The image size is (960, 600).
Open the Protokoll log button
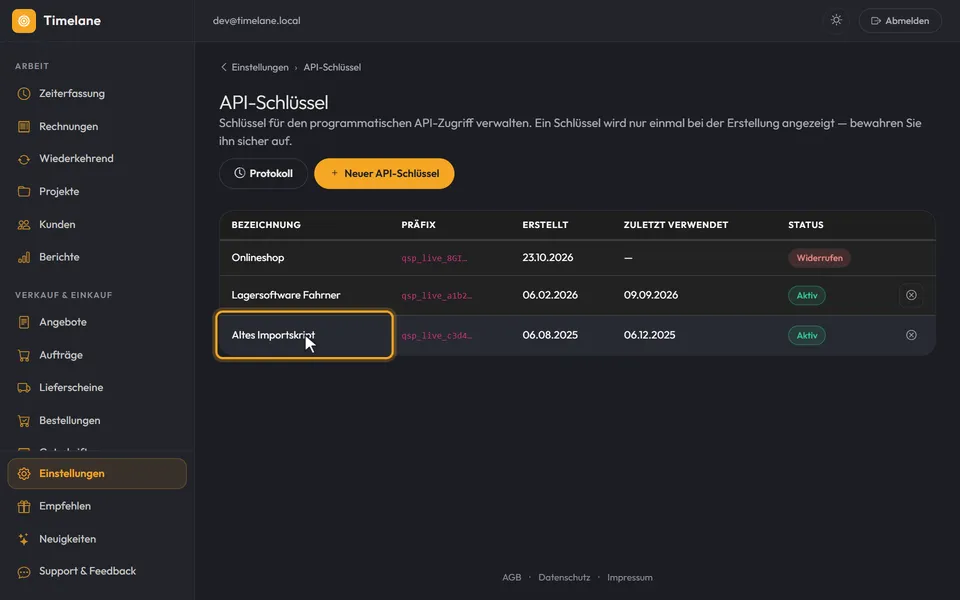[x=263, y=173]
